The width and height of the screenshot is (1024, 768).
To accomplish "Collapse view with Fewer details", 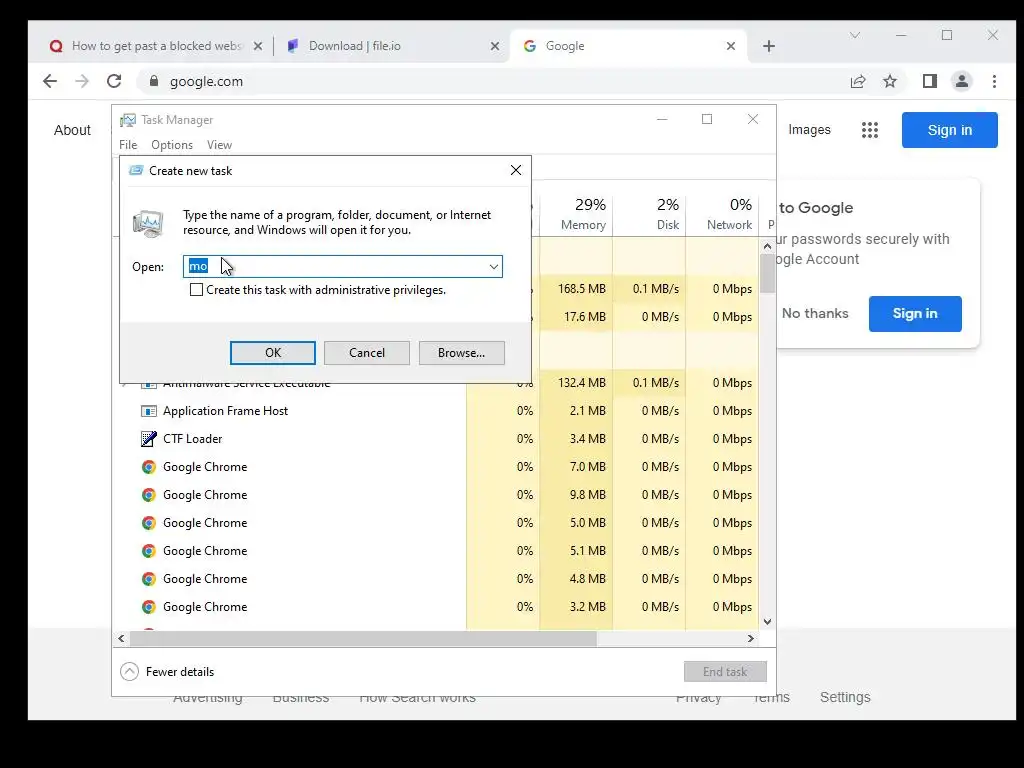I will (167, 671).
